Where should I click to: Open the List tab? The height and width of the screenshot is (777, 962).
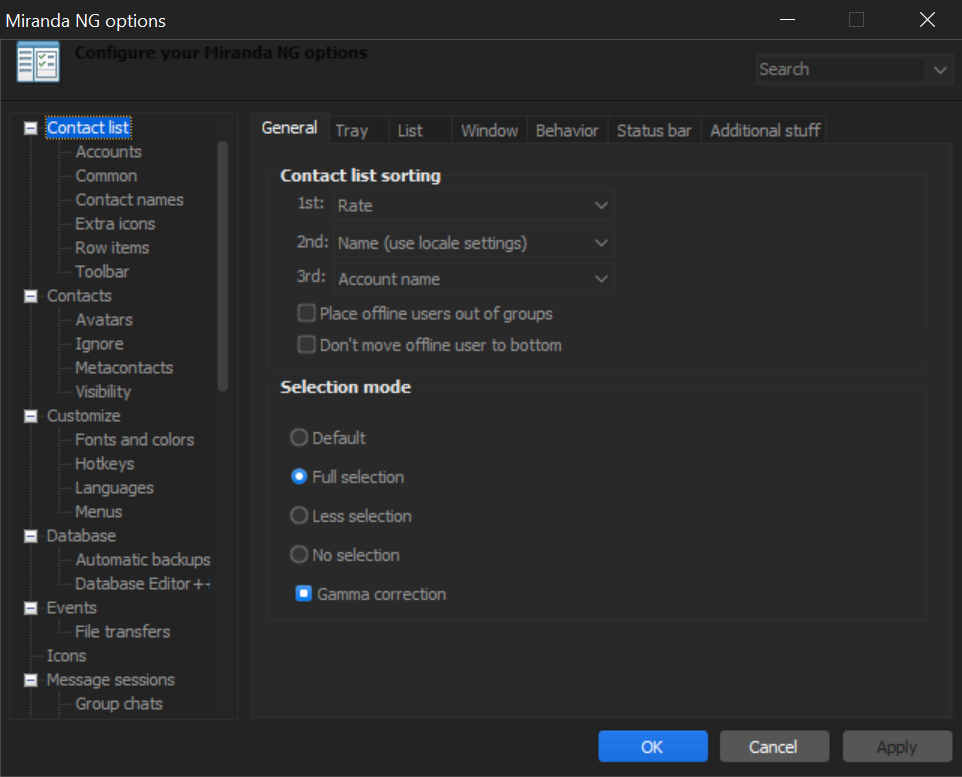[x=420, y=130]
